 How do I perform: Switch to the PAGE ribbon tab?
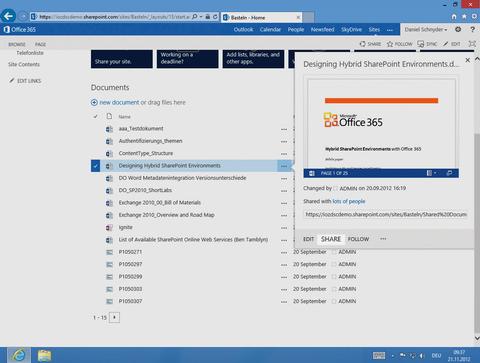(40, 44)
